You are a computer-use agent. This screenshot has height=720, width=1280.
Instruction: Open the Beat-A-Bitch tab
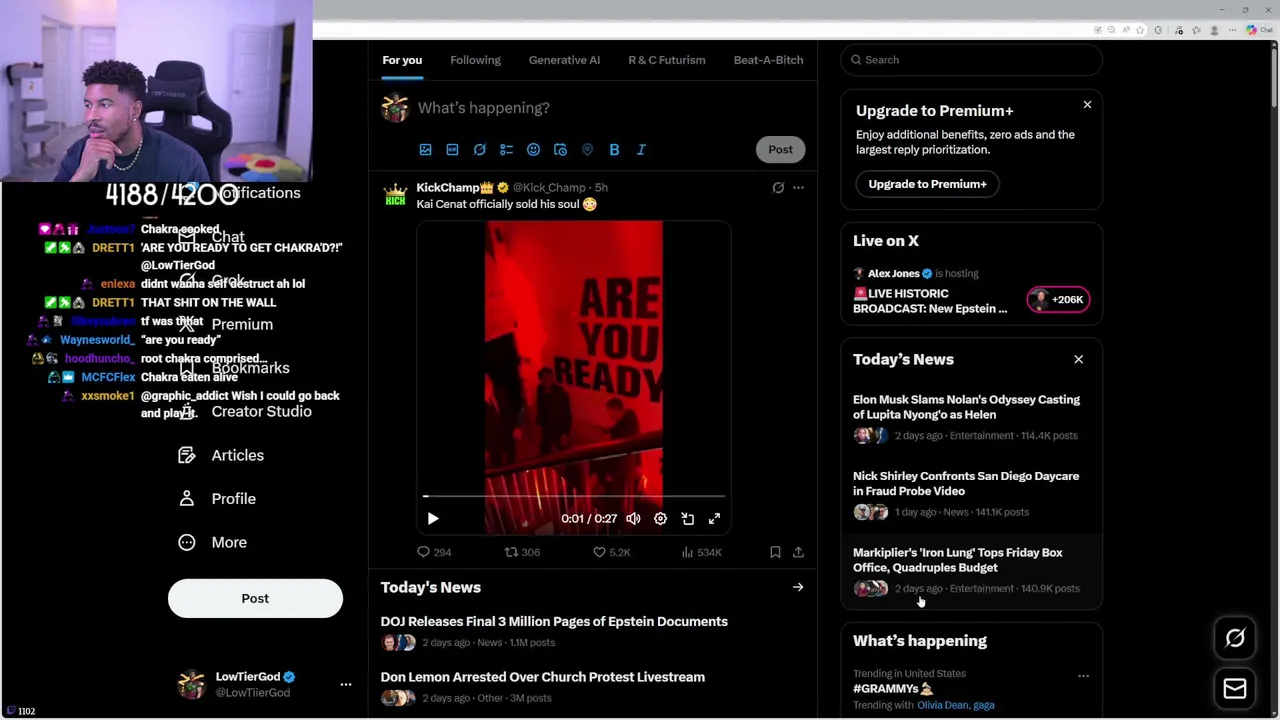pos(768,60)
